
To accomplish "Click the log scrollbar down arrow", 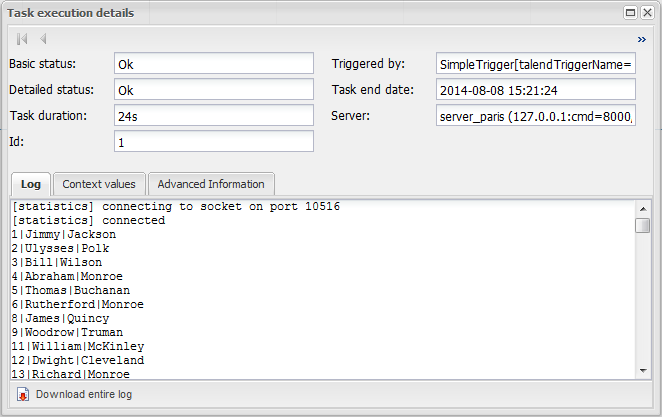I will (643, 371).
